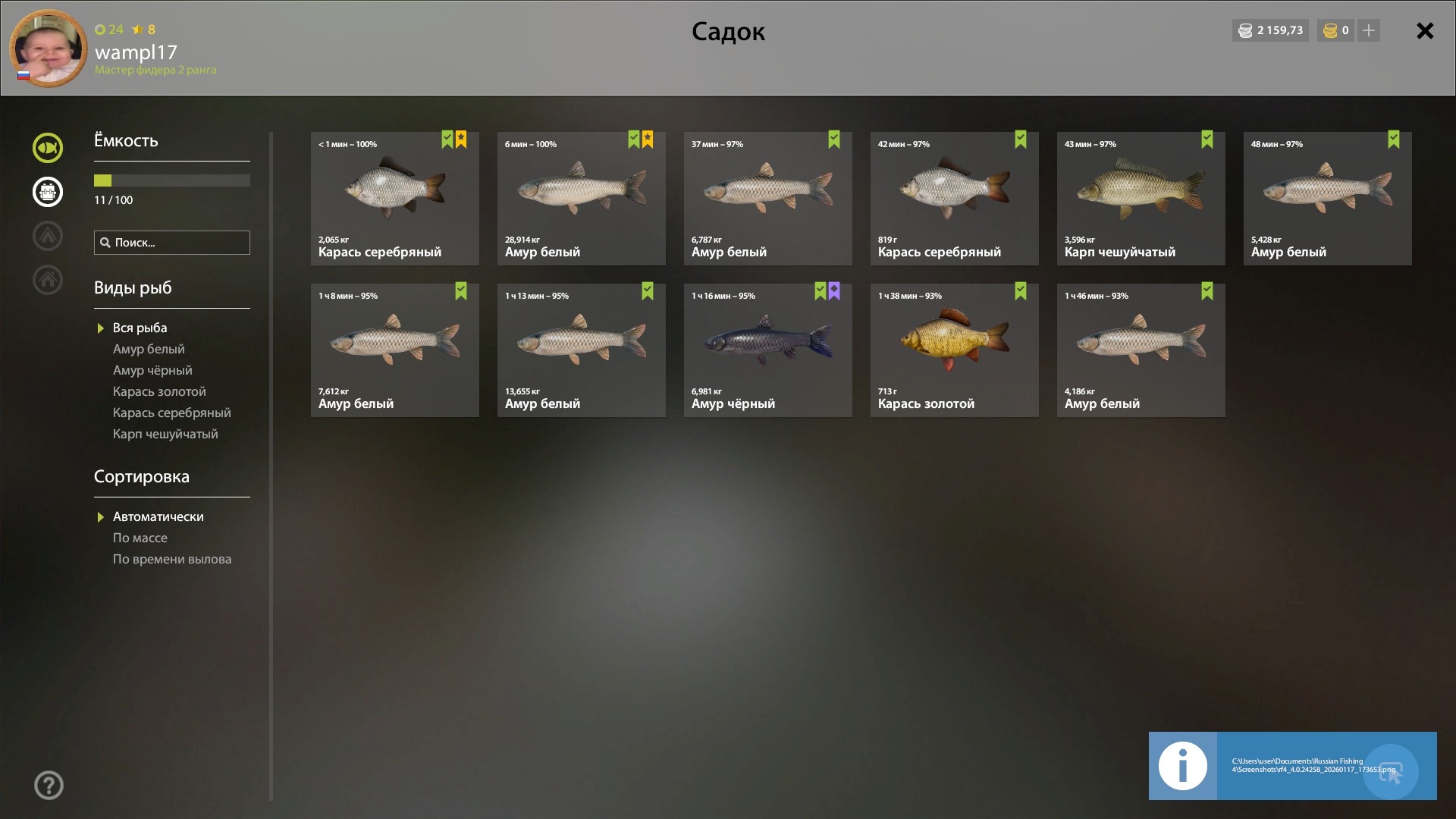Open the help question mark icon
1456x819 pixels.
pyautogui.click(x=49, y=785)
